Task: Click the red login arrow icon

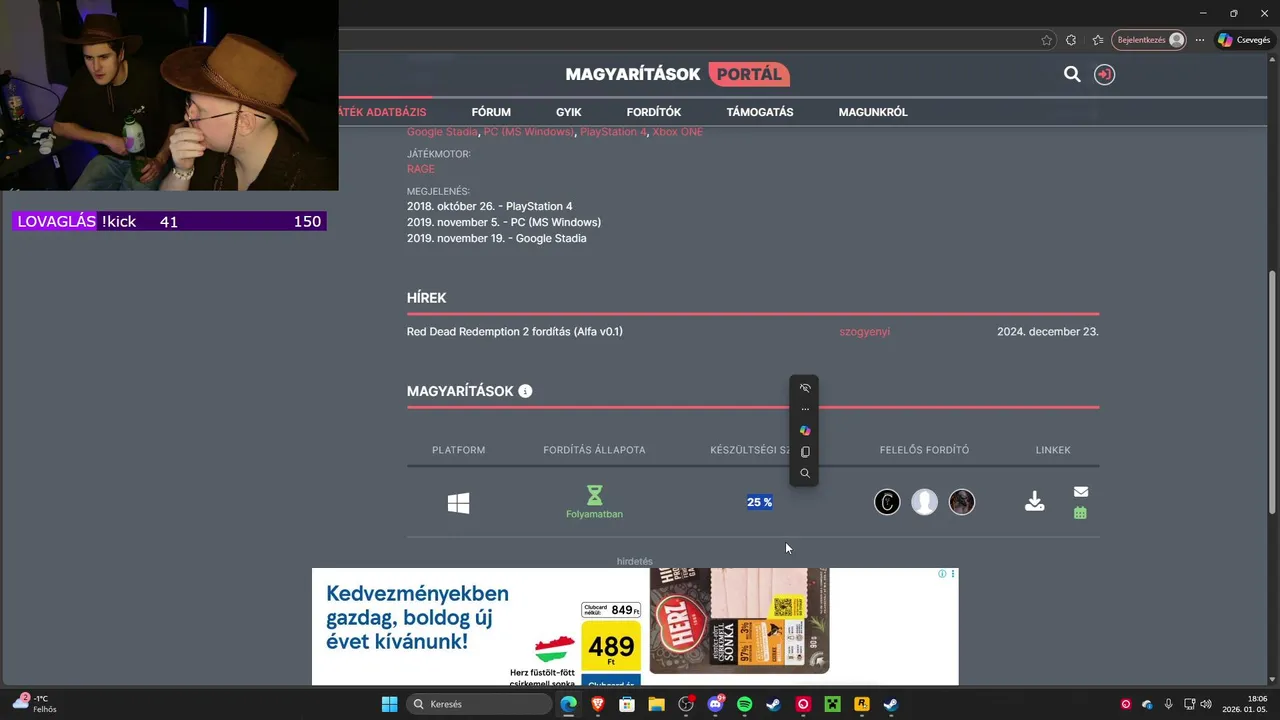Action: coord(1104,74)
